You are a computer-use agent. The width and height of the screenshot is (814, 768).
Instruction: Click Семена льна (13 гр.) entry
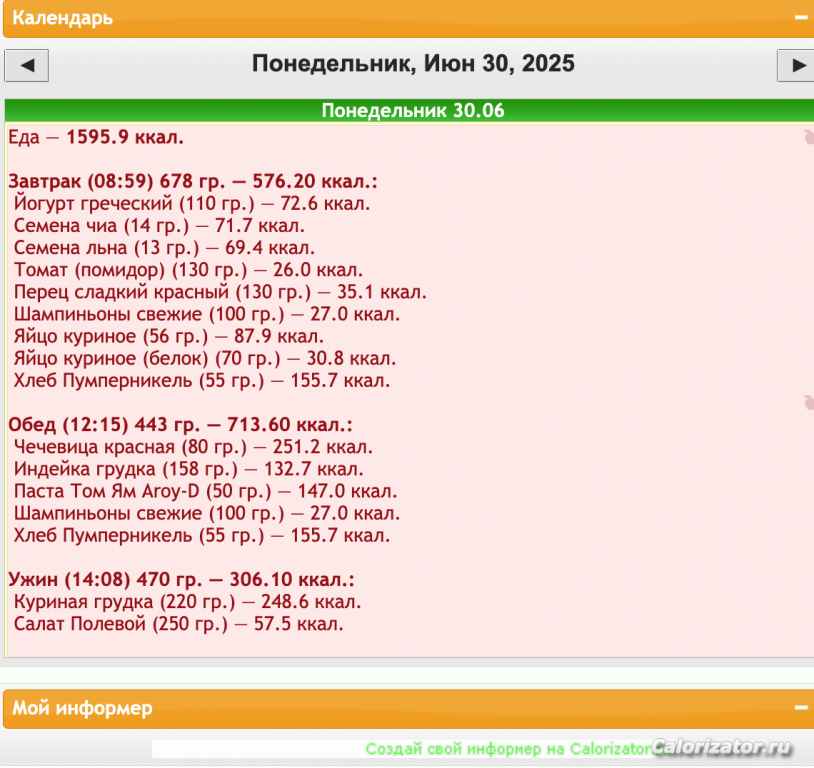pyautogui.click(x=164, y=248)
